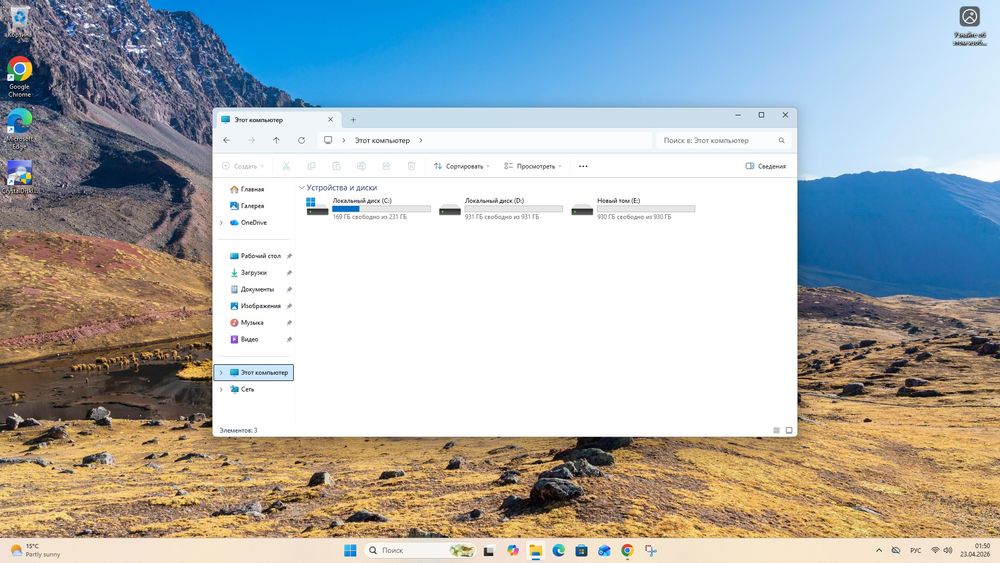Go back using the left arrow button
The height and width of the screenshot is (563, 1000).
tap(226, 140)
